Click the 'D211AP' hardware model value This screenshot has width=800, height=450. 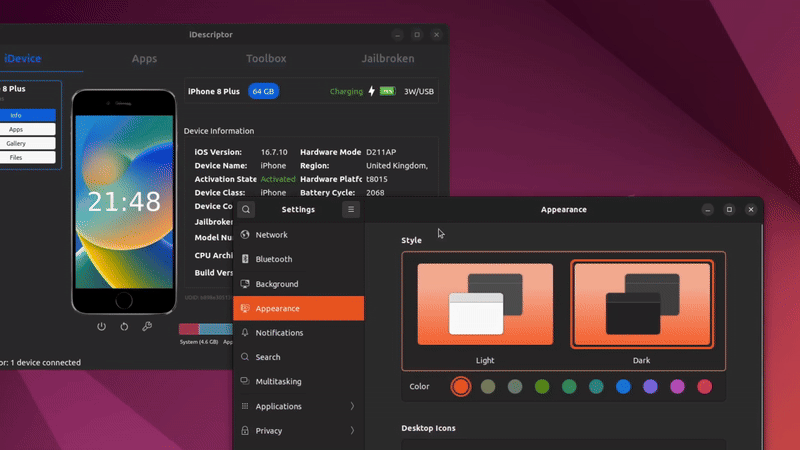pos(381,152)
